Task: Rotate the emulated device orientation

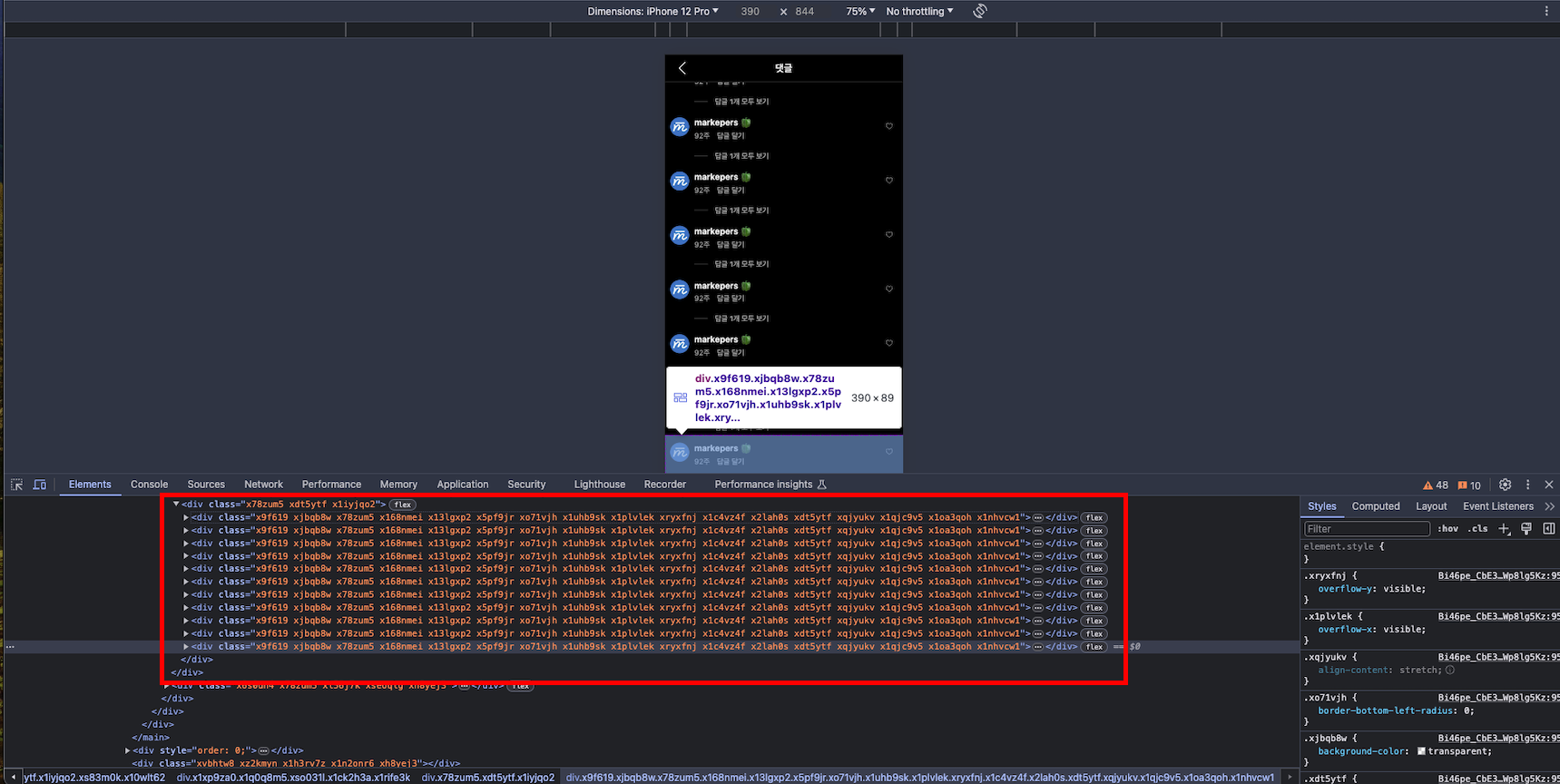Action: [x=980, y=11]
